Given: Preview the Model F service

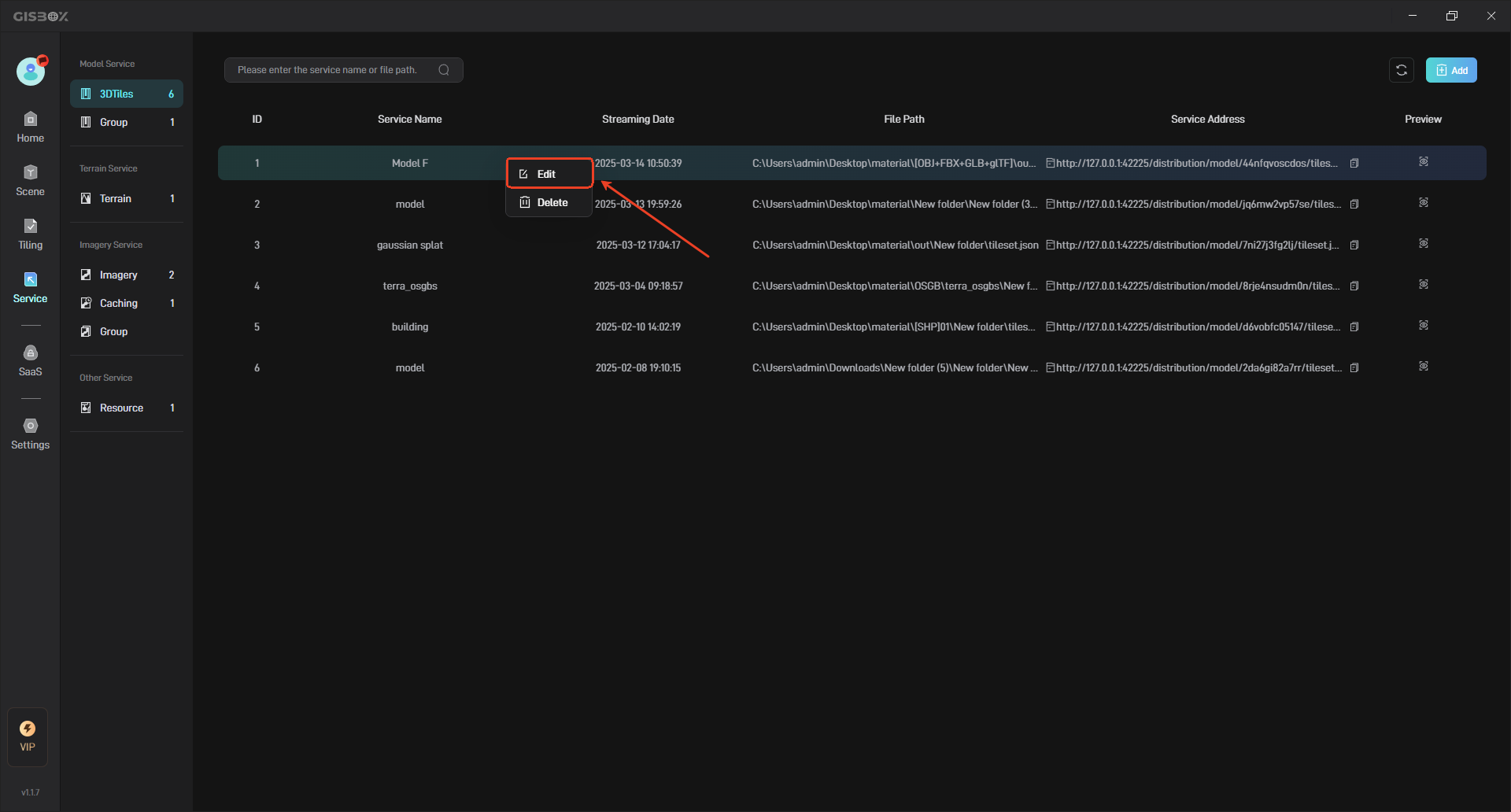Looking at the screenshot, I should pyautogui.click(x=1424, y=161).
